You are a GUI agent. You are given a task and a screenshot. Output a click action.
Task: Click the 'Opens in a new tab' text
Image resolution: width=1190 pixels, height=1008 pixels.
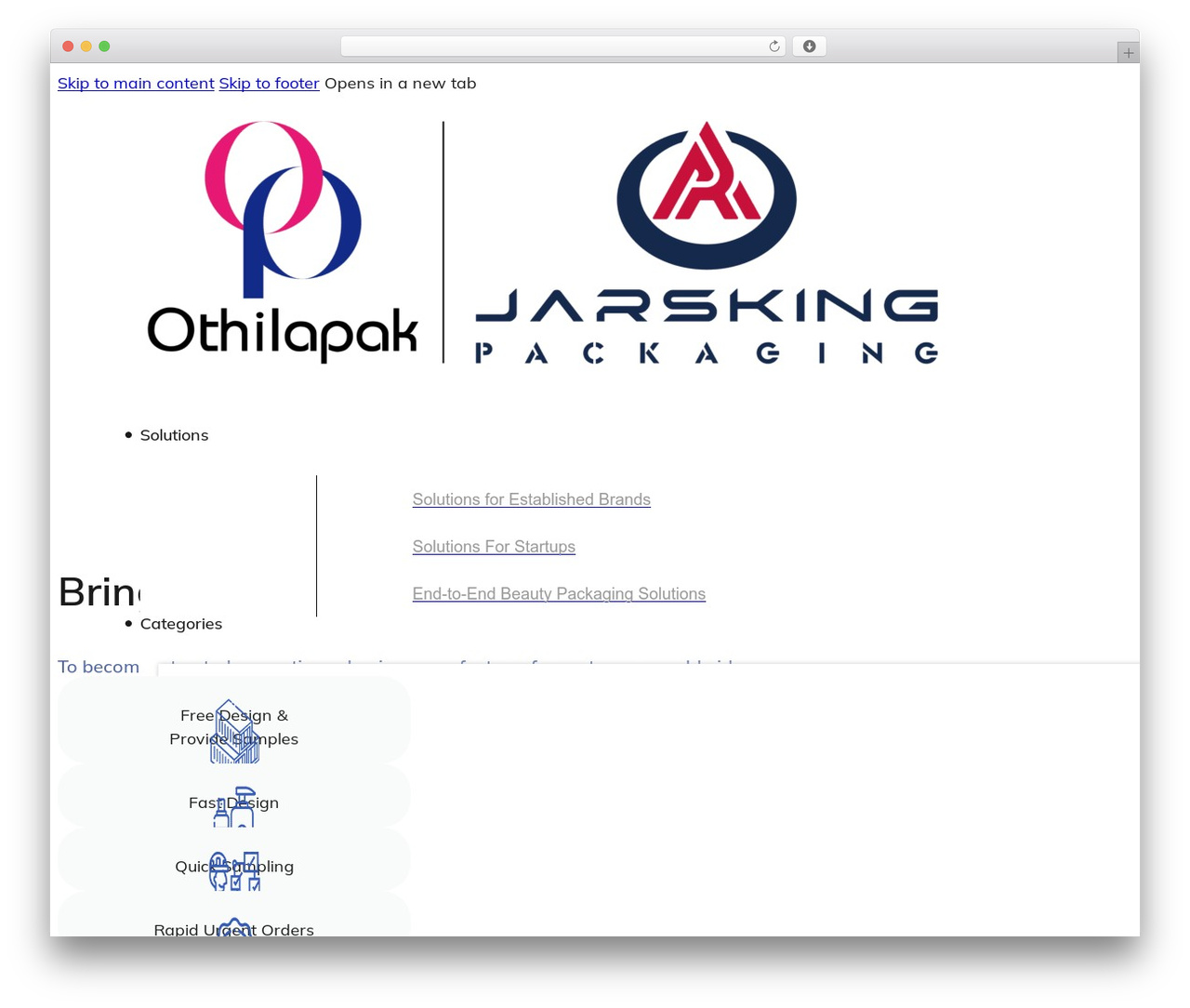(x=400, y=83)
